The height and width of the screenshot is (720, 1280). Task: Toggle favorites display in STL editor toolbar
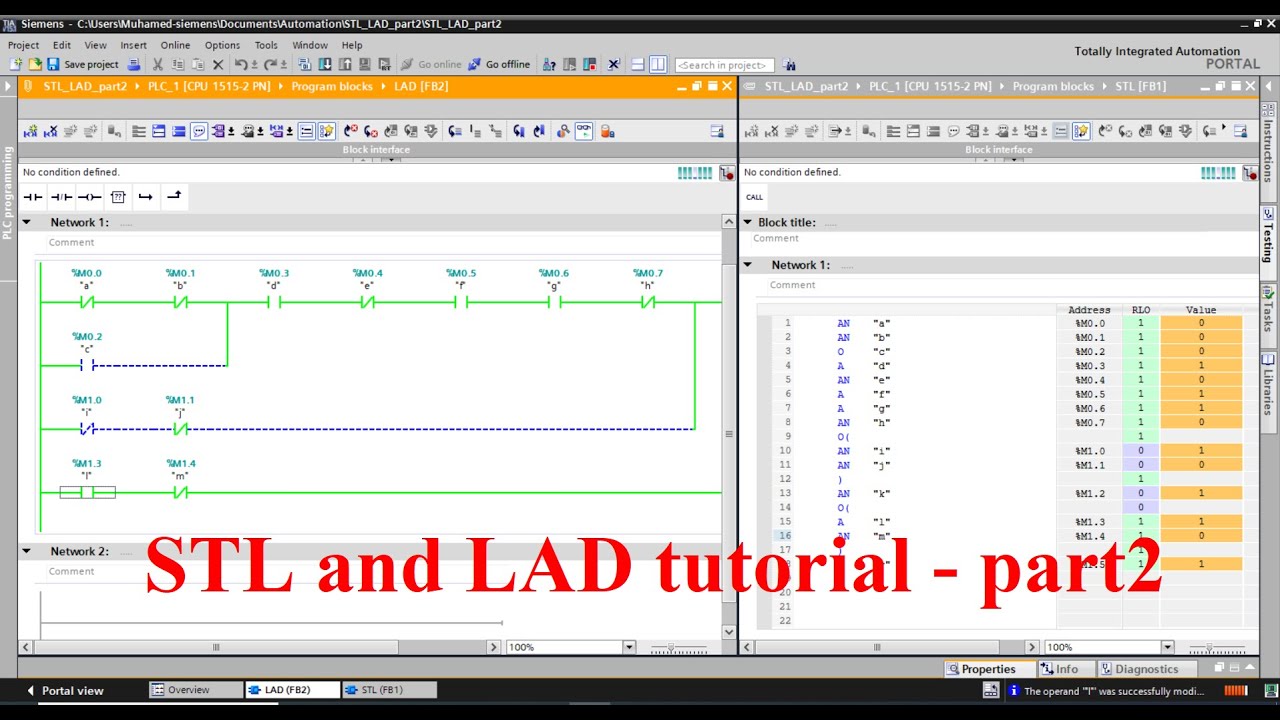(1080, 131)
